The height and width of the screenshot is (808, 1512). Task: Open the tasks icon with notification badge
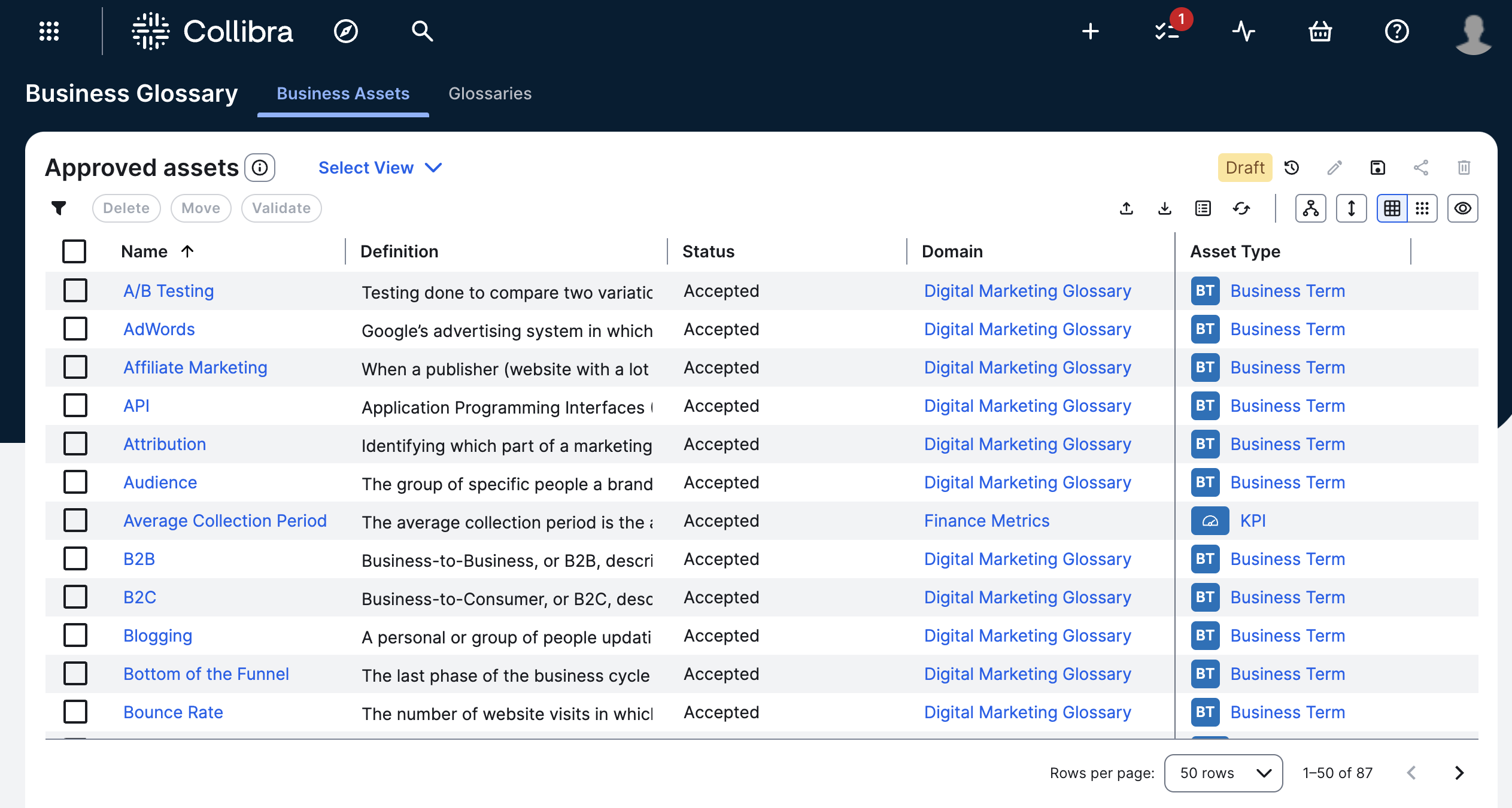[x=1167, y=31]
